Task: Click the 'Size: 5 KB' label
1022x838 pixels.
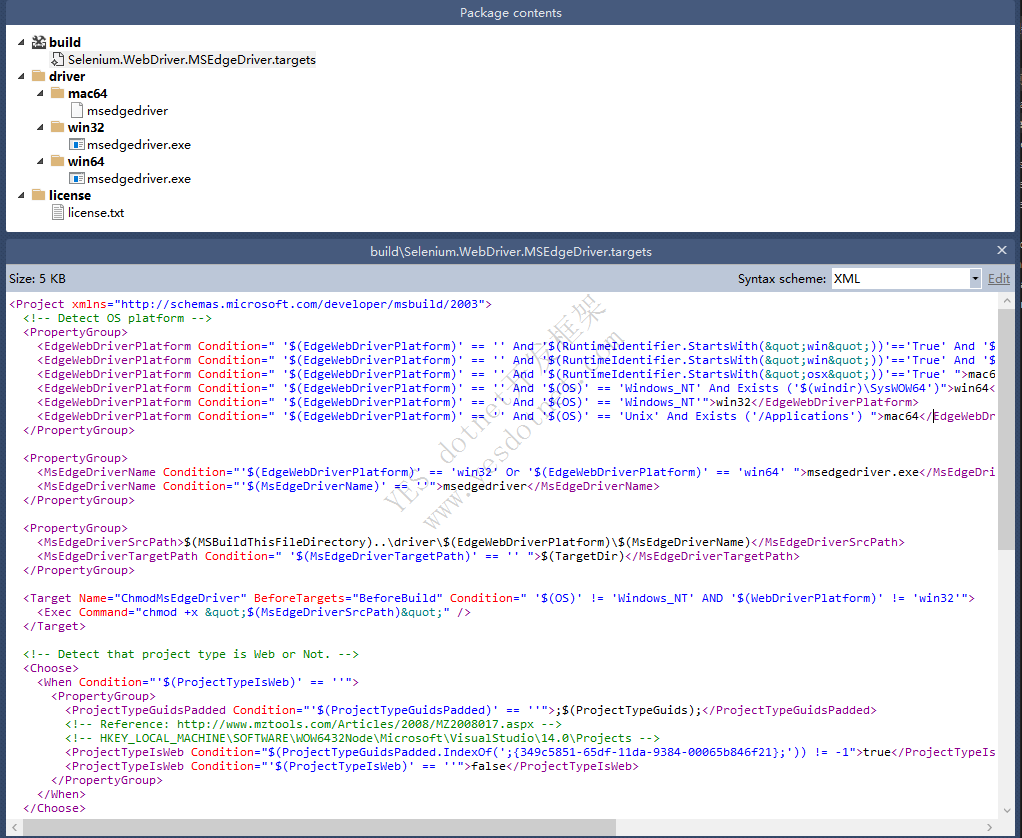Action: 37,278
